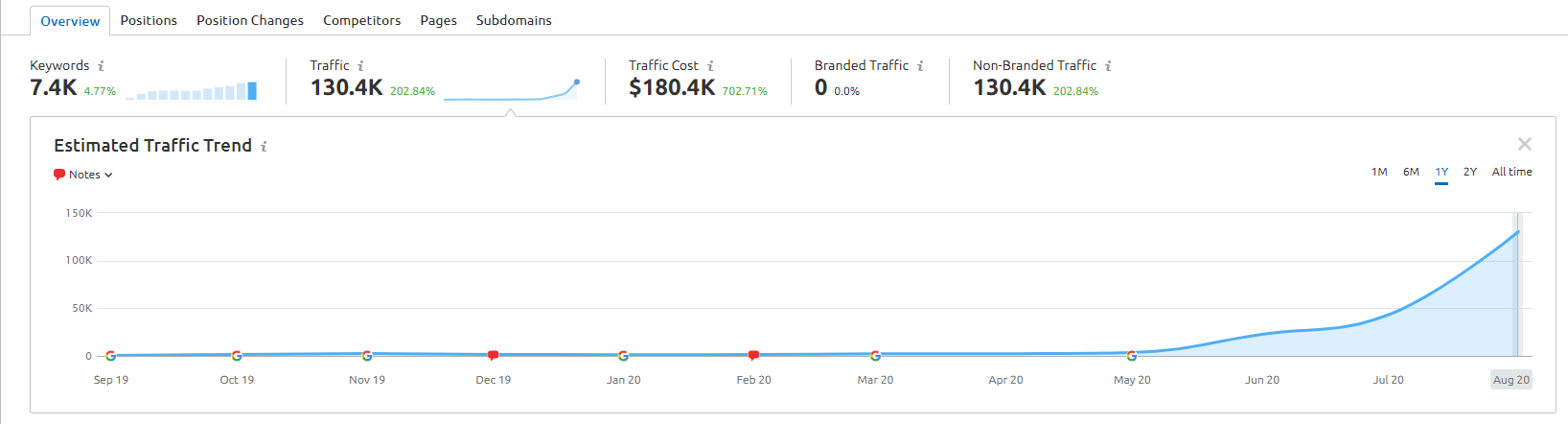The width and height of the screenshot is (1568, 424).
Task: Click the info icon next to Keywords
Action: 101,66
